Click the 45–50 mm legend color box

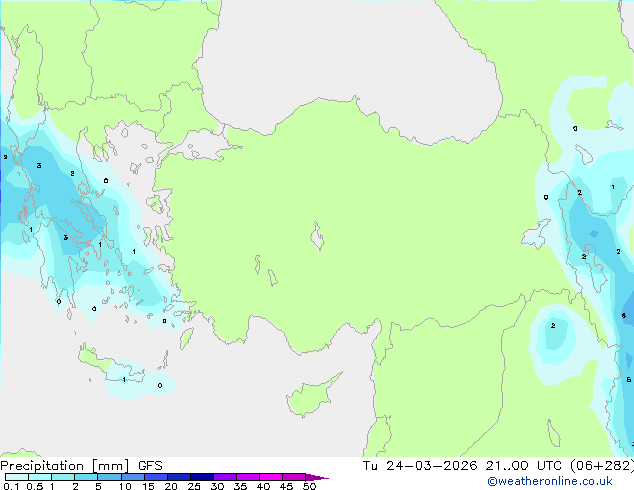(294, 477)
